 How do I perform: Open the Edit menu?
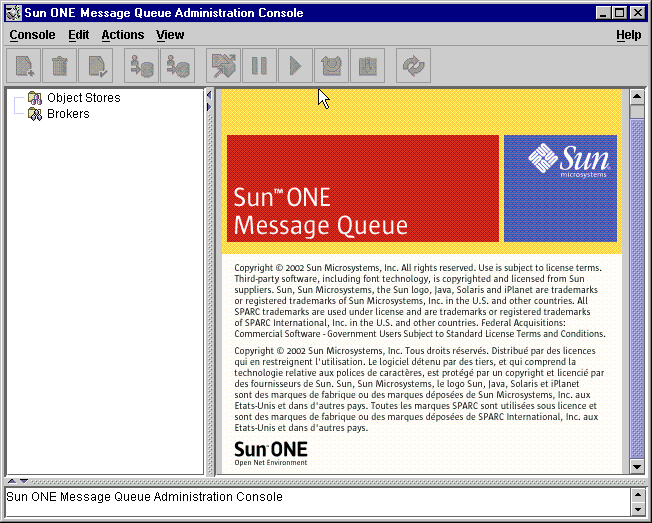79,35
